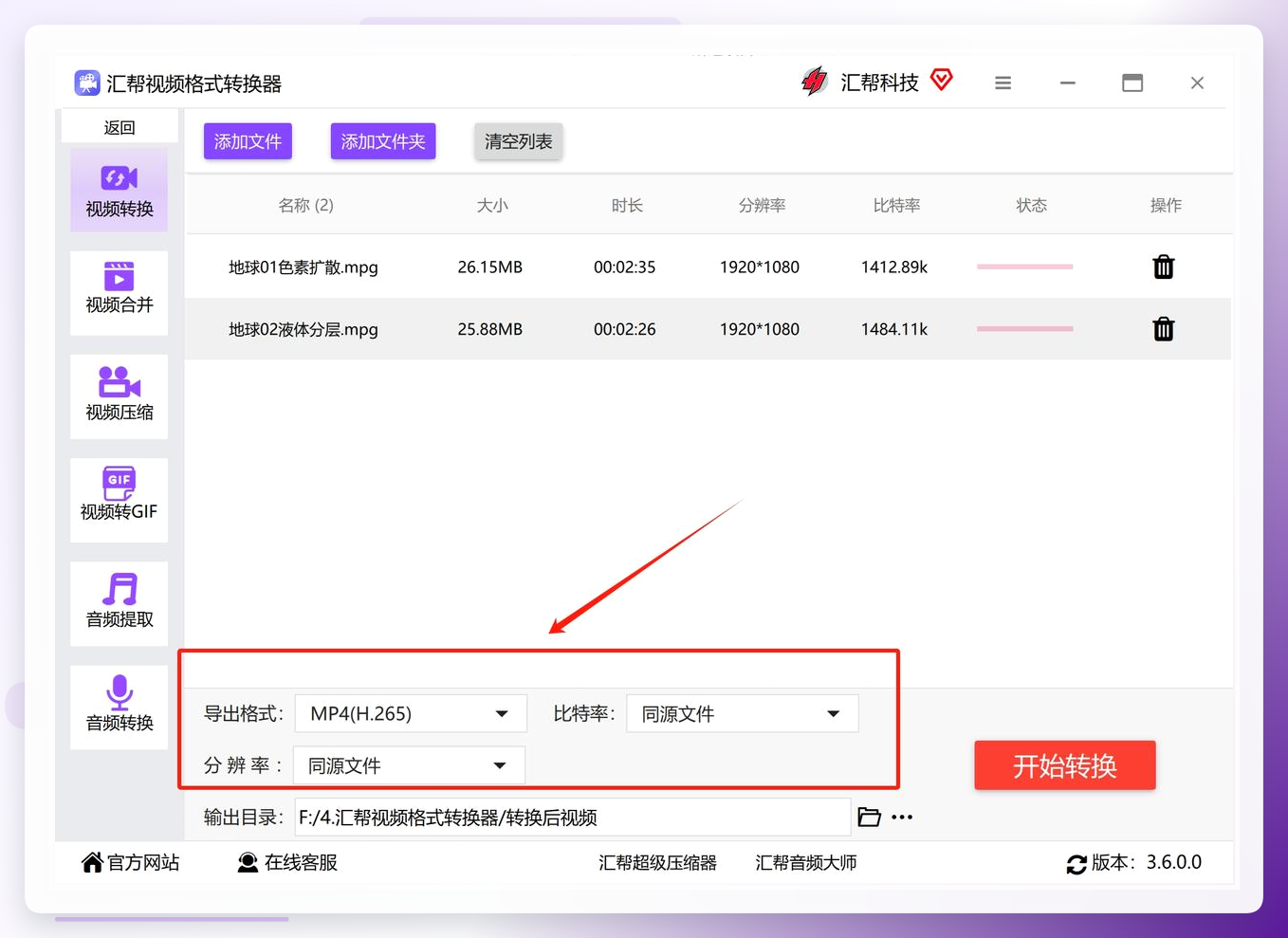
Task: Open the 汇帮音频大师 link
Action: pyautogui.click(x=806, y=863)
